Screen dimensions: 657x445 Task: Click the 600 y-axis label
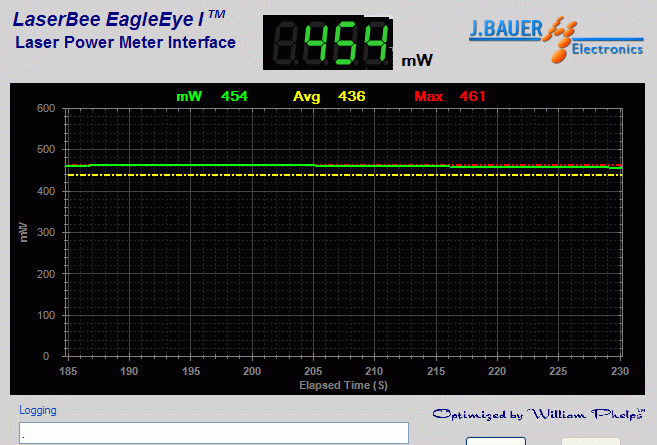(46, 108)
